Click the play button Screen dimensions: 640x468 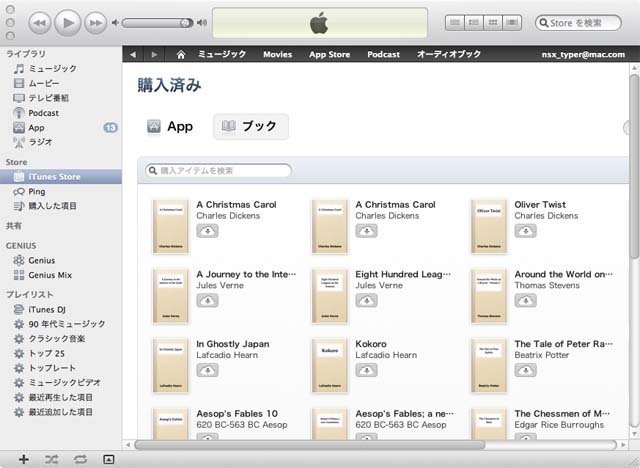pyautogui.click(x=68, y=23)
